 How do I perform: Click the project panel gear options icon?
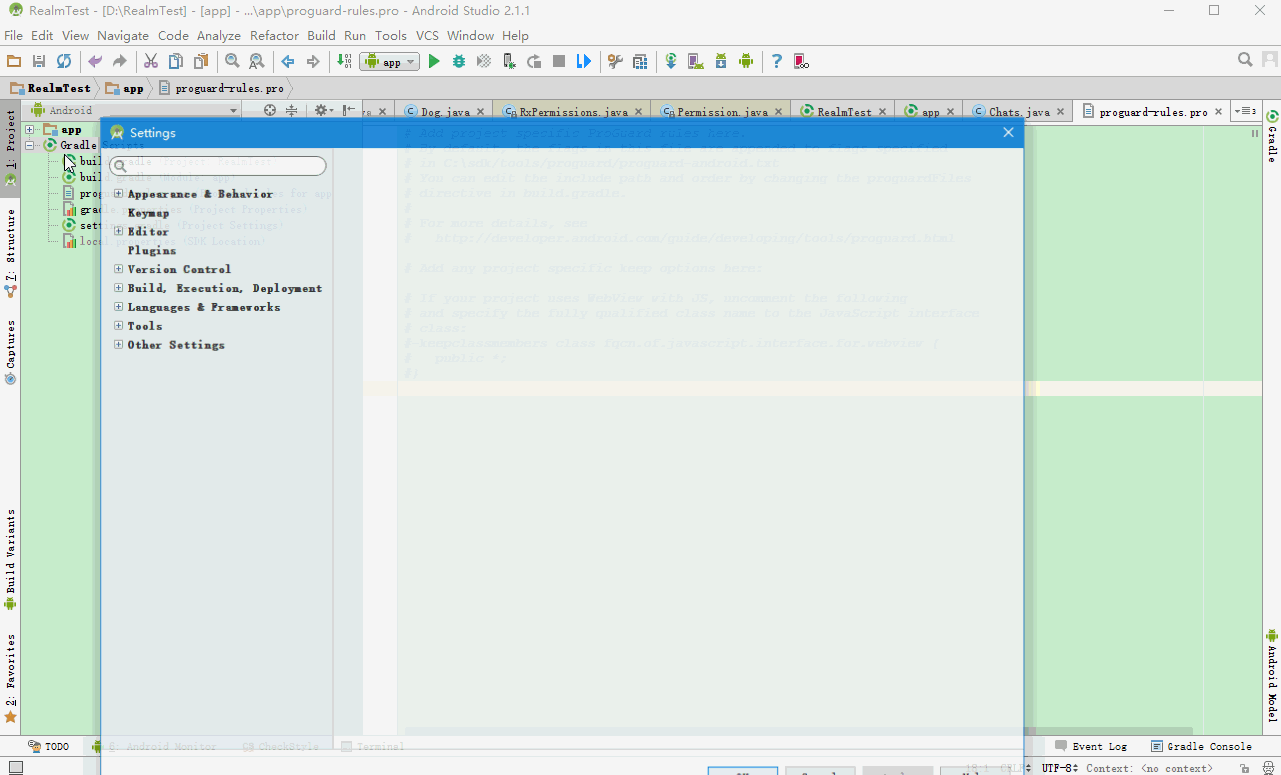coord(322,111)
